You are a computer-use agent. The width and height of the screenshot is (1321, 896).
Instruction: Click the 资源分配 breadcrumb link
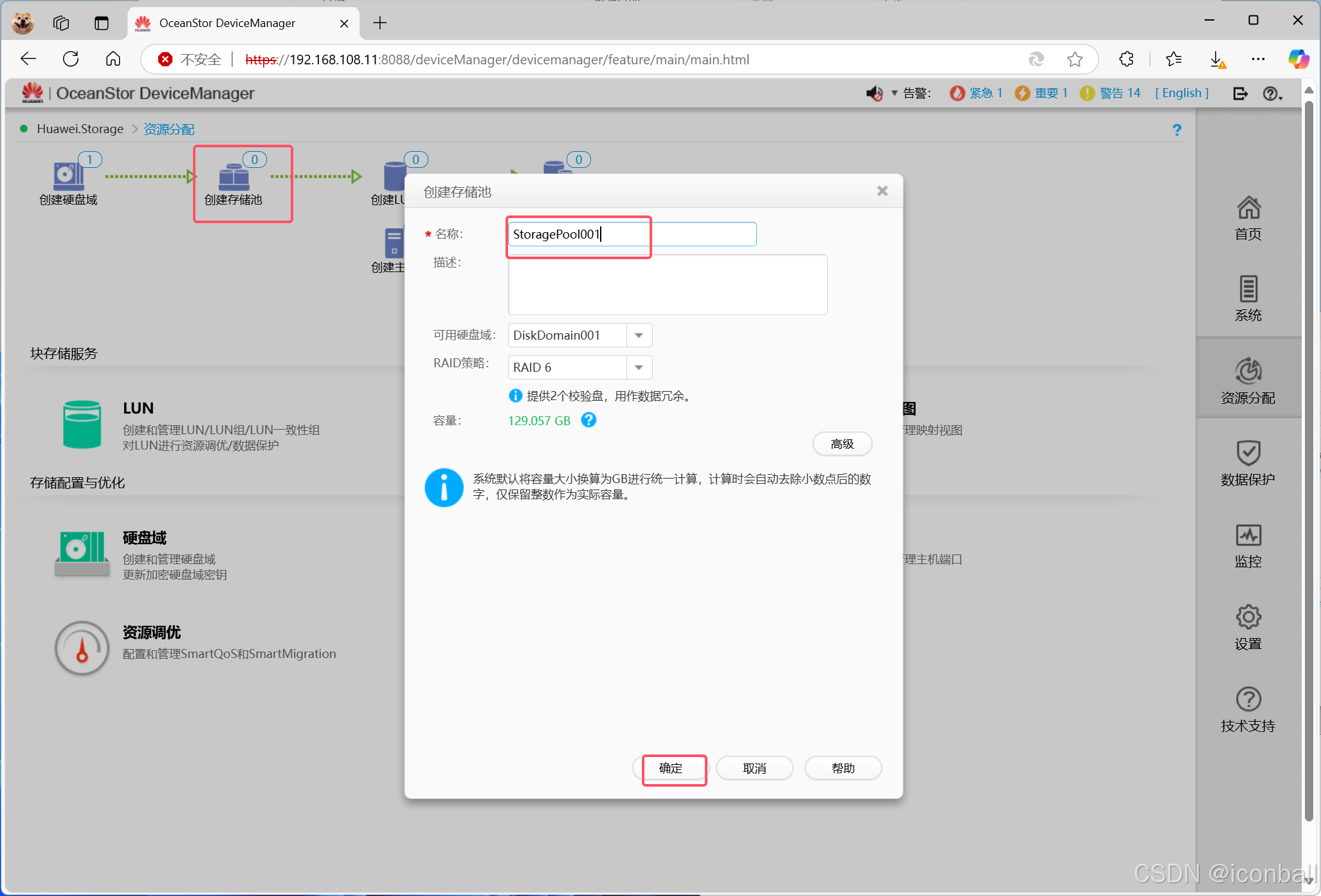(x=169, y=129)
